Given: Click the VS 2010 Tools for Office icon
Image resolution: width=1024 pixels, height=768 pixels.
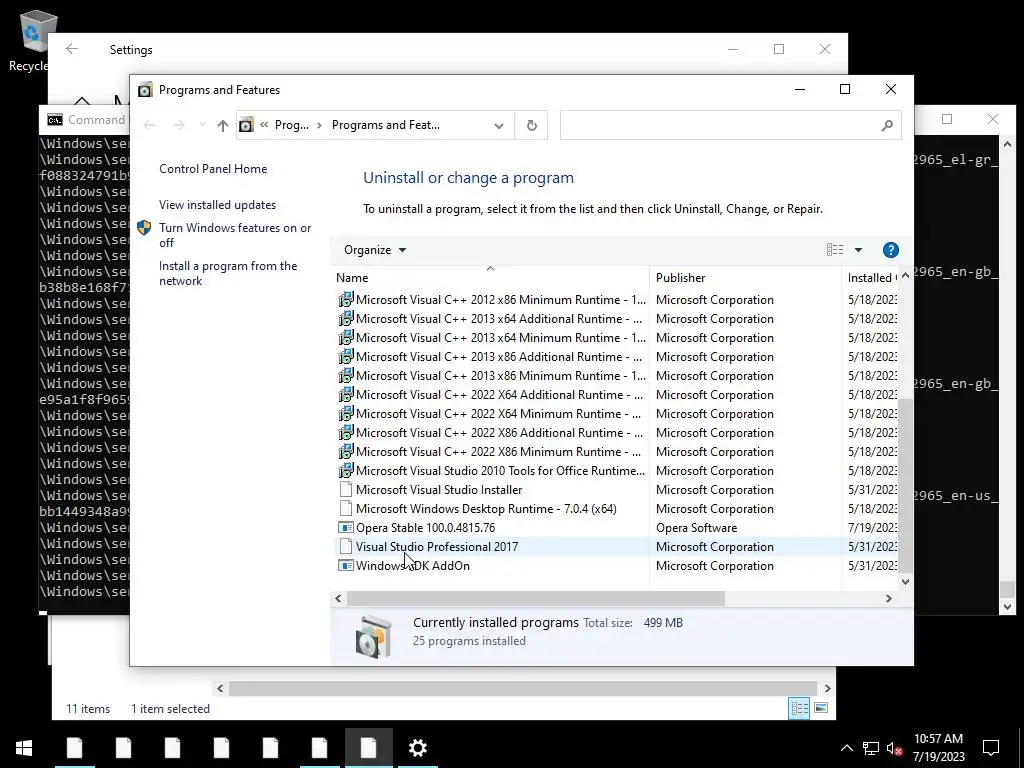Looking at the screenshot, I should [345, 471].
